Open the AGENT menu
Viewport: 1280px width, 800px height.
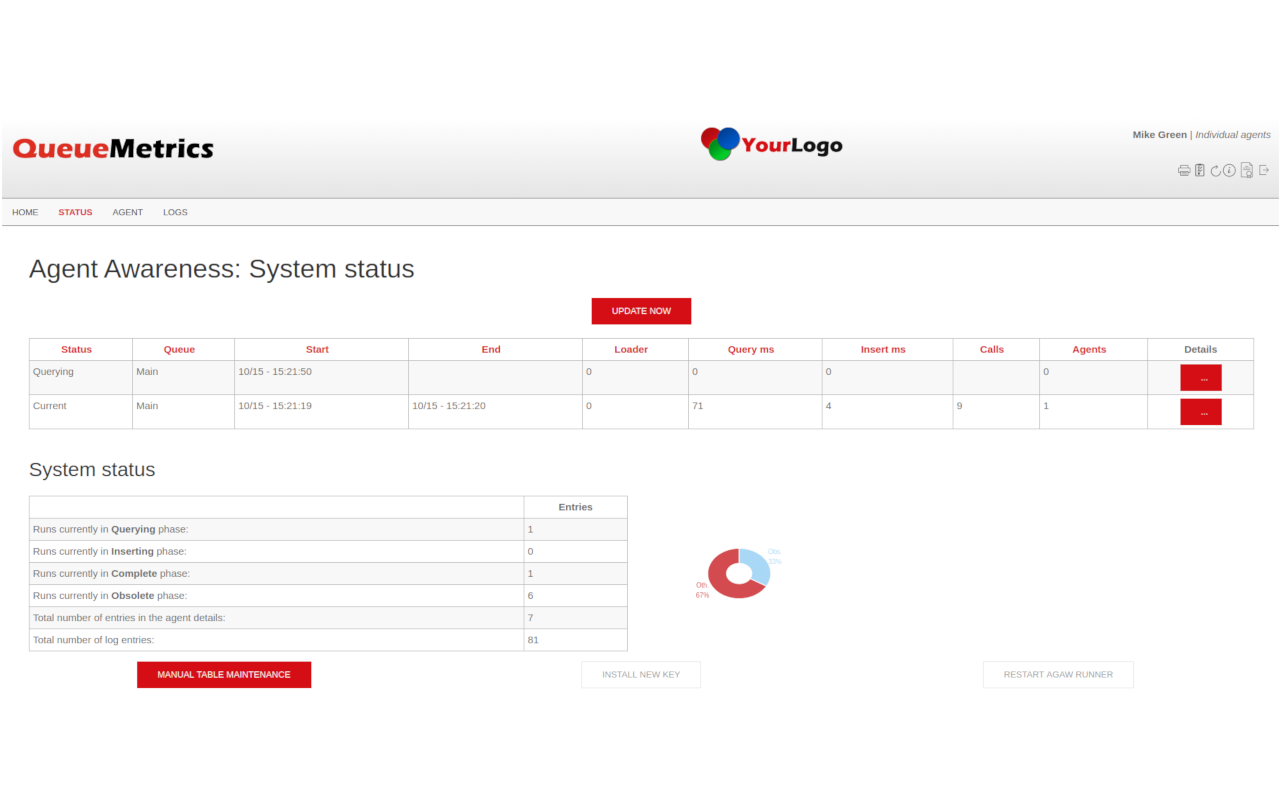[x=128, y=212]
